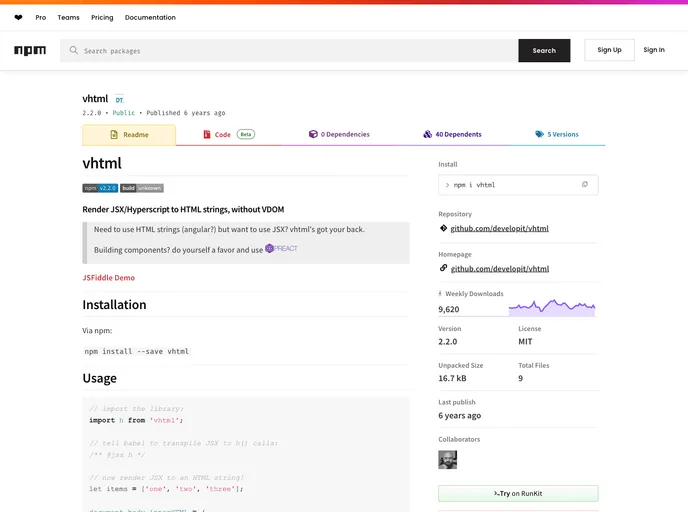This screenshot has height=512, width=688.
Task: Click the red Code file icon
Action: click(207, 134)
